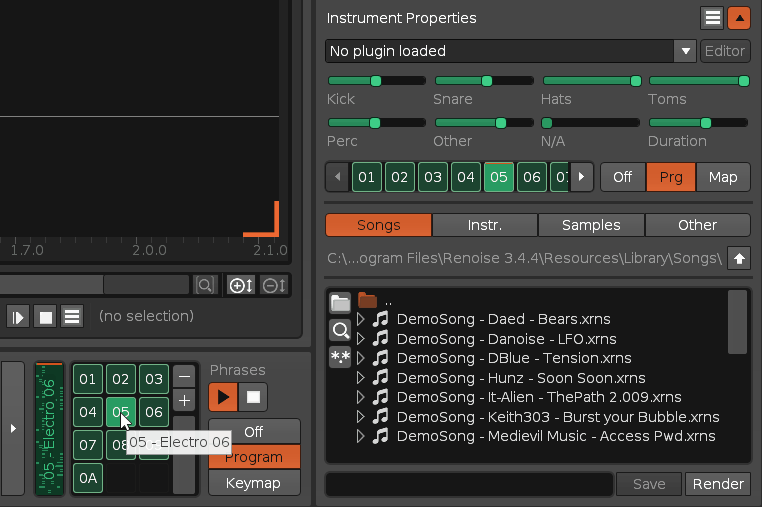The width and height of the screenshot is (762, 507).
Task: Expand DemoSong - It-Alien - ThePath 2.009.xrns
Action: [361, 397]
